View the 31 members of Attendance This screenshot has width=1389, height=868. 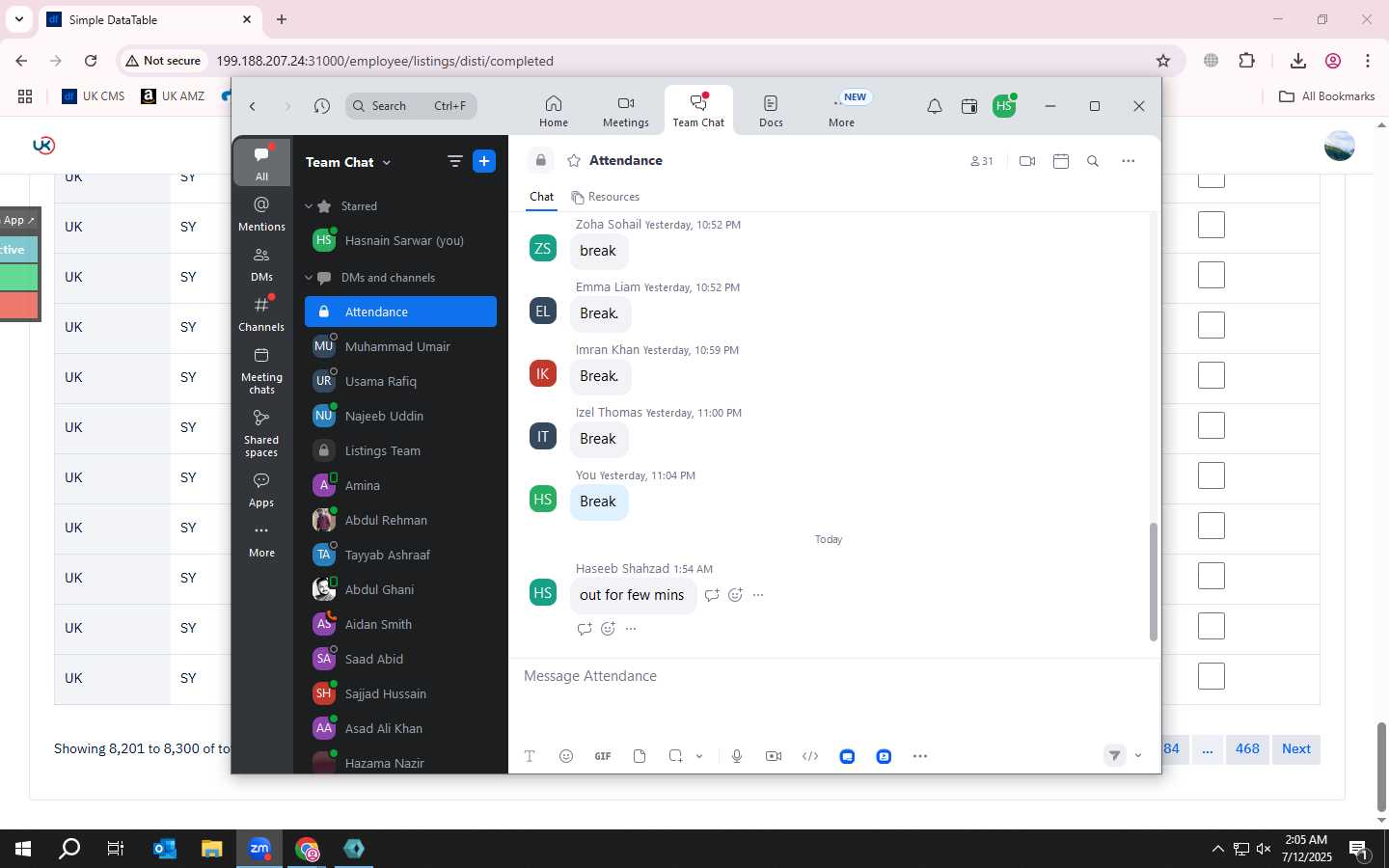(981, 161)
